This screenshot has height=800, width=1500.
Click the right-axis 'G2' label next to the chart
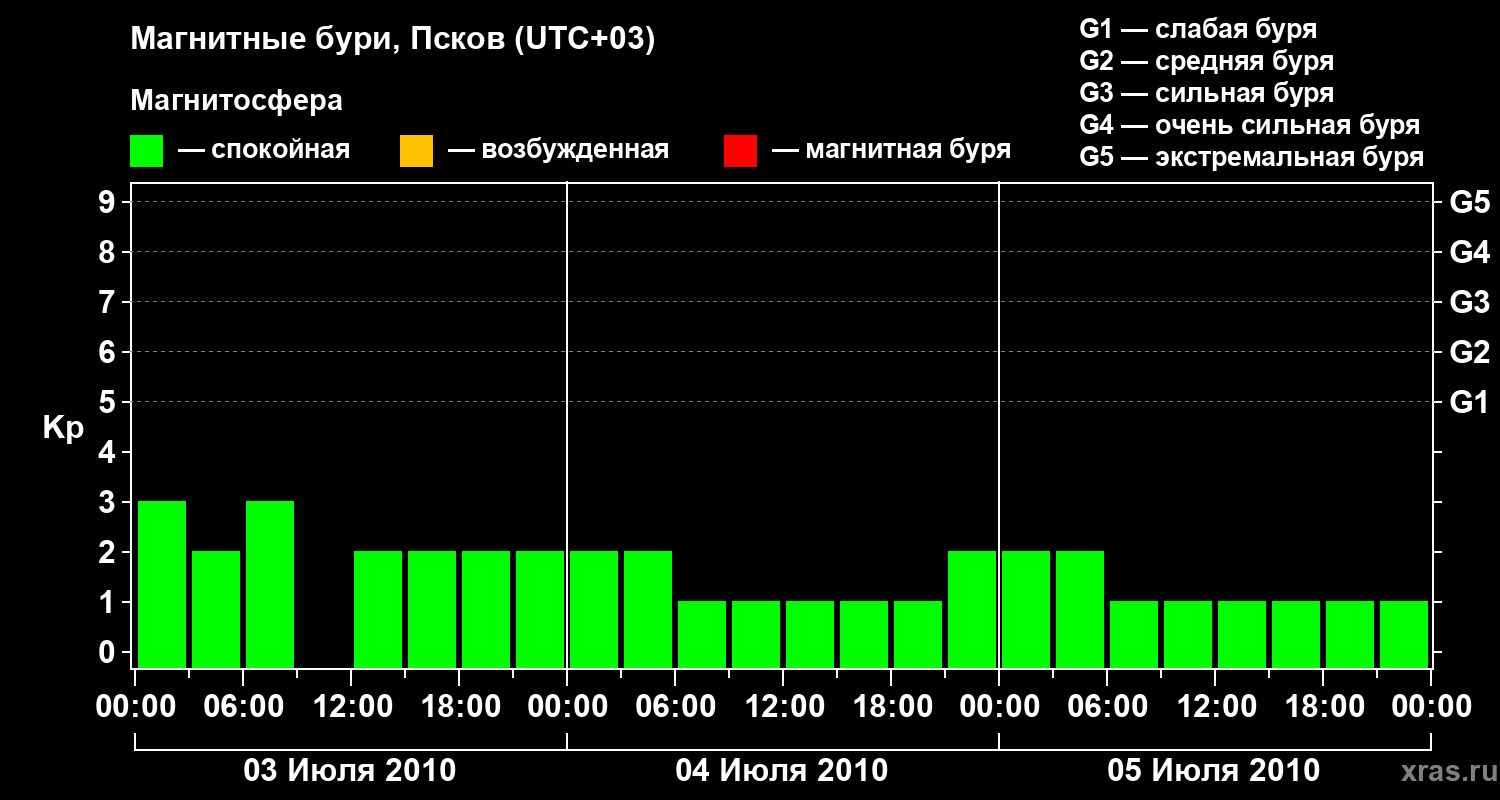point(1469,352)
